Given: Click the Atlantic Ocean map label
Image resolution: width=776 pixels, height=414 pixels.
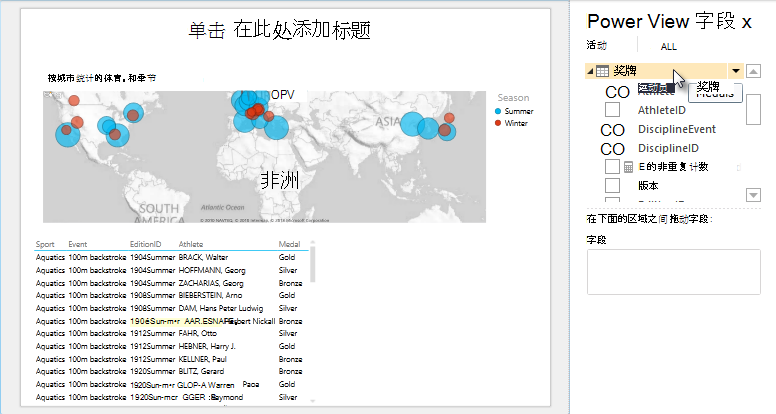Looking at the screenshot, I should coord(222,208).
